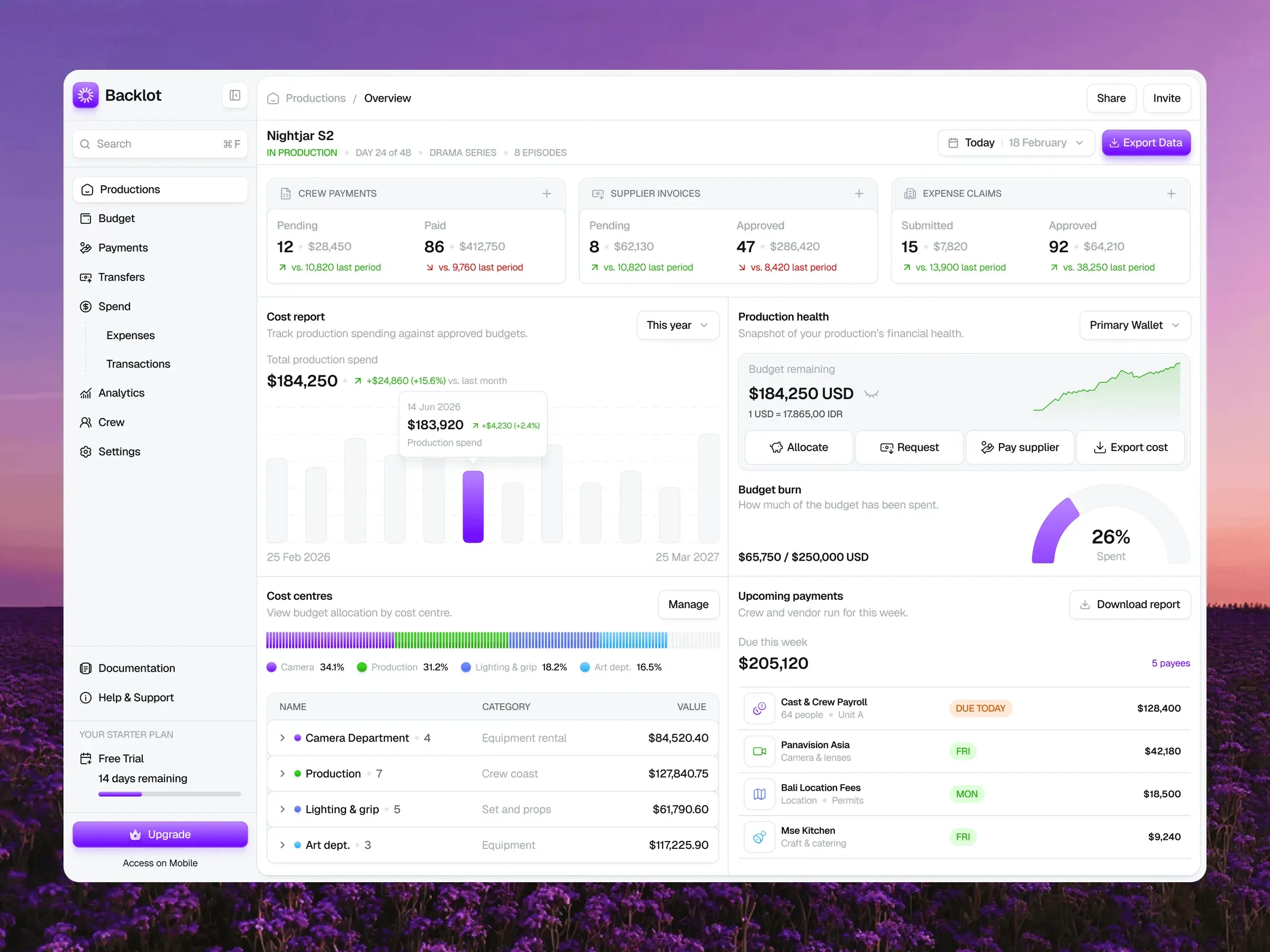The width and height of the screenshot is (1270, 952).
Task: Click the green Production legend dot
Action: 362,668
